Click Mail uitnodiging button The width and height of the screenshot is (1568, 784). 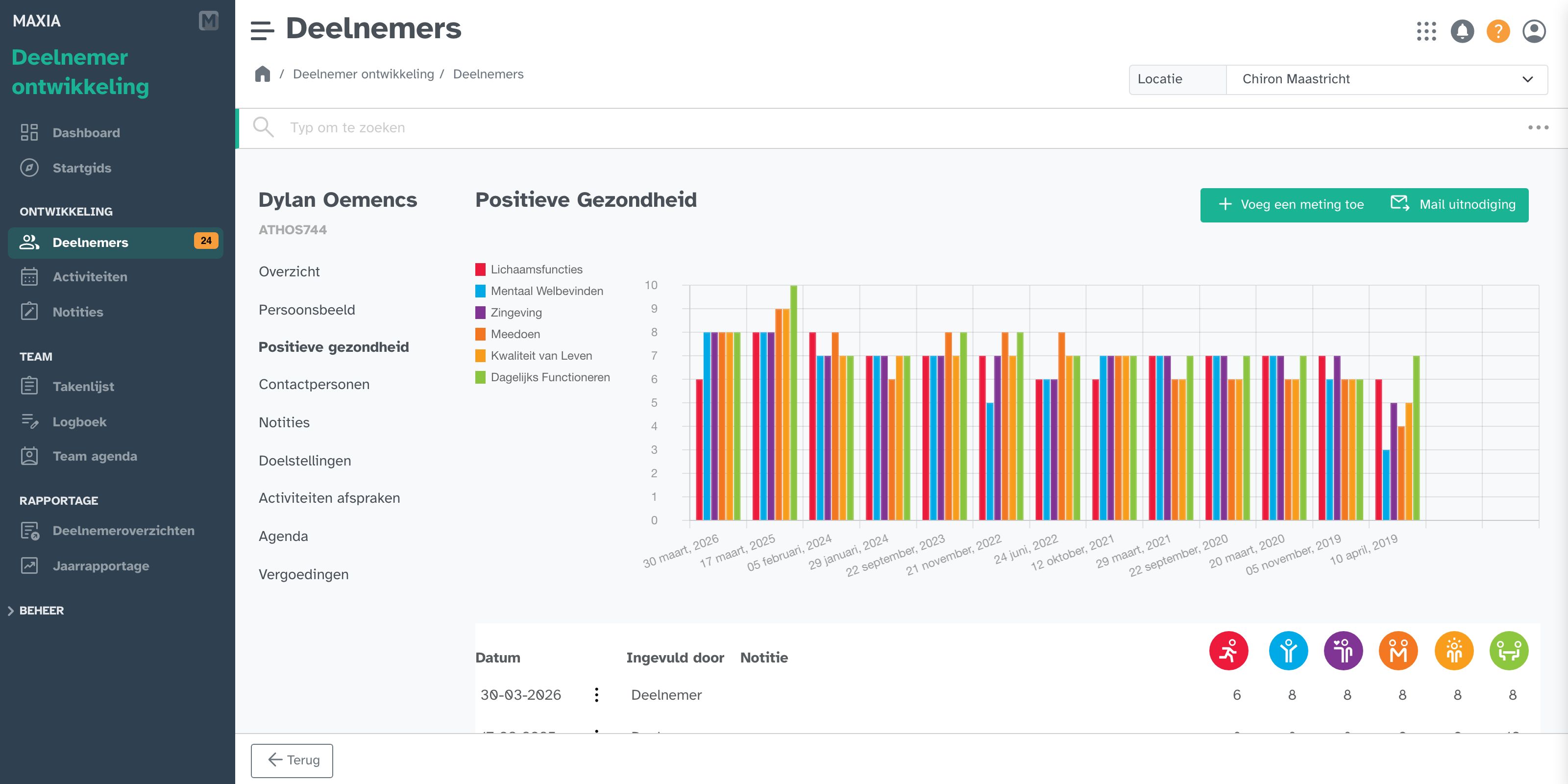pos(1453,204)
